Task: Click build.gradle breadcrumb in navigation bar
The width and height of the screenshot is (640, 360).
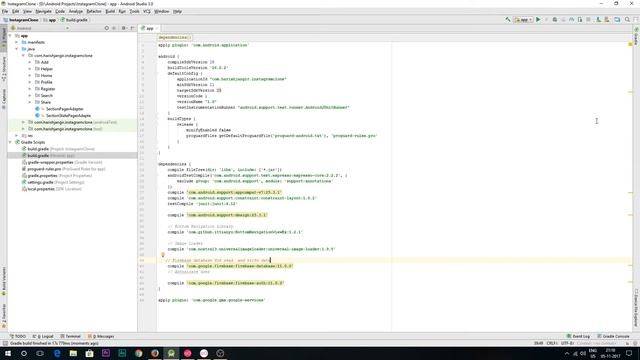Action: pyautogui.click(x=74, y=20)
